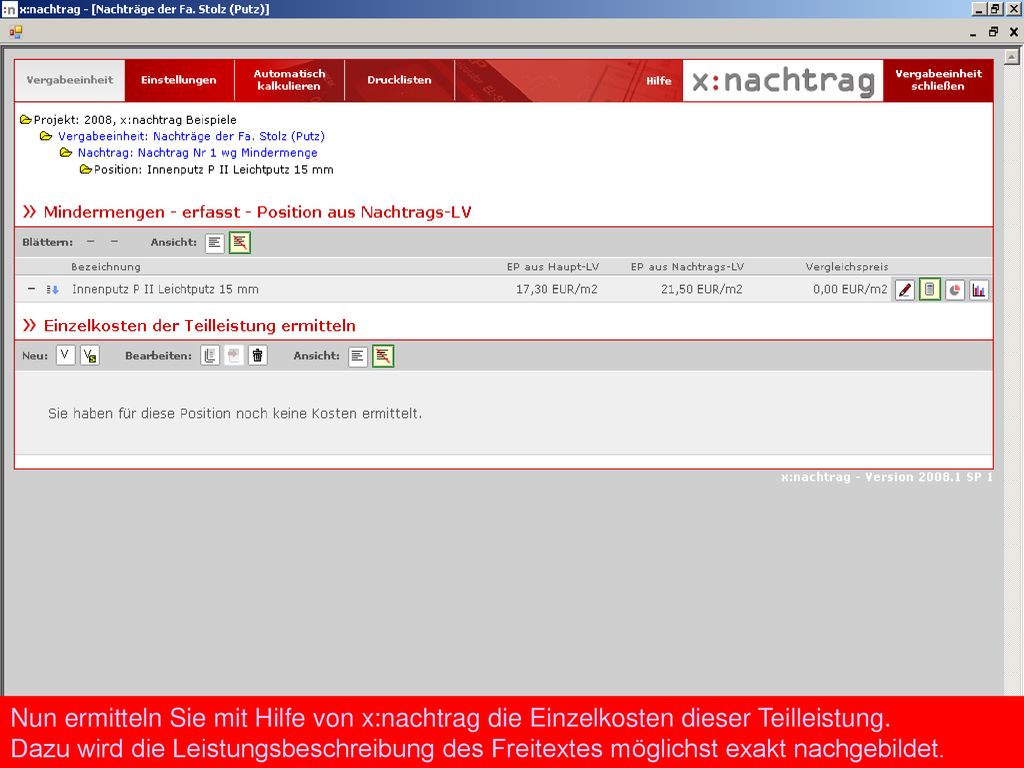Click the folder icon beside Position entry
Image resolution: width=1024 pixels, height=768 pixels.
click(x=86, y=170)
